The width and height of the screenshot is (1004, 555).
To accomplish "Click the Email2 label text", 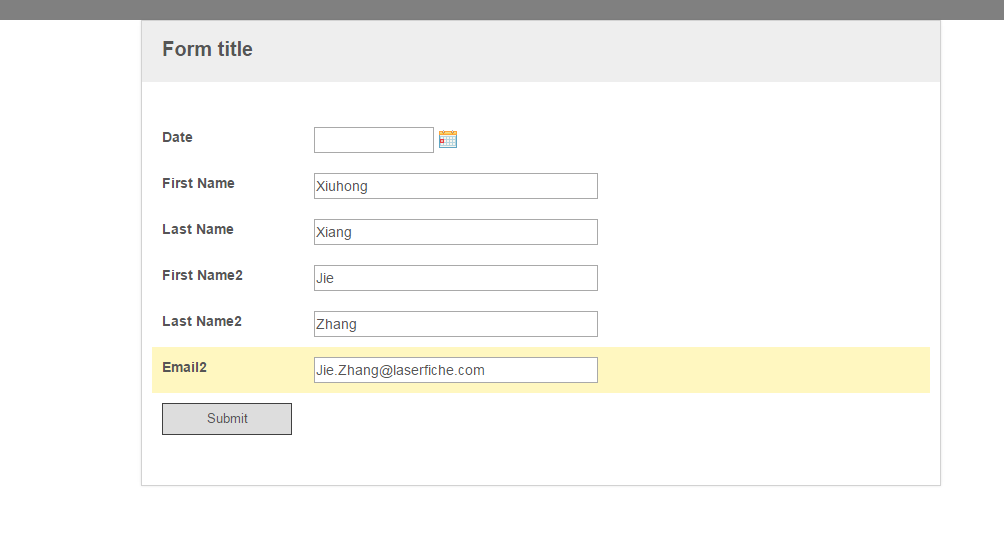I will point(184,367).
